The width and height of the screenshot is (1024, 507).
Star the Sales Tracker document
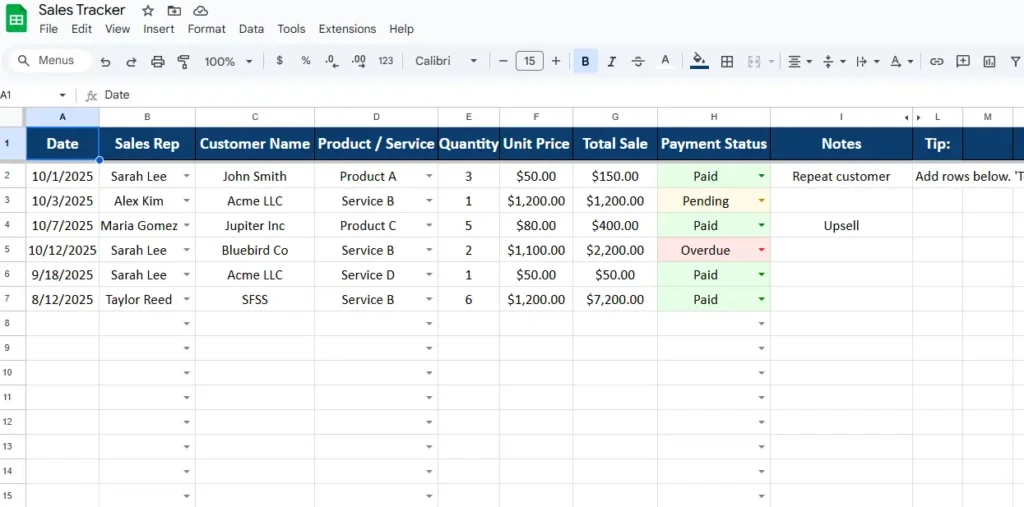click(x=148, y=10)
